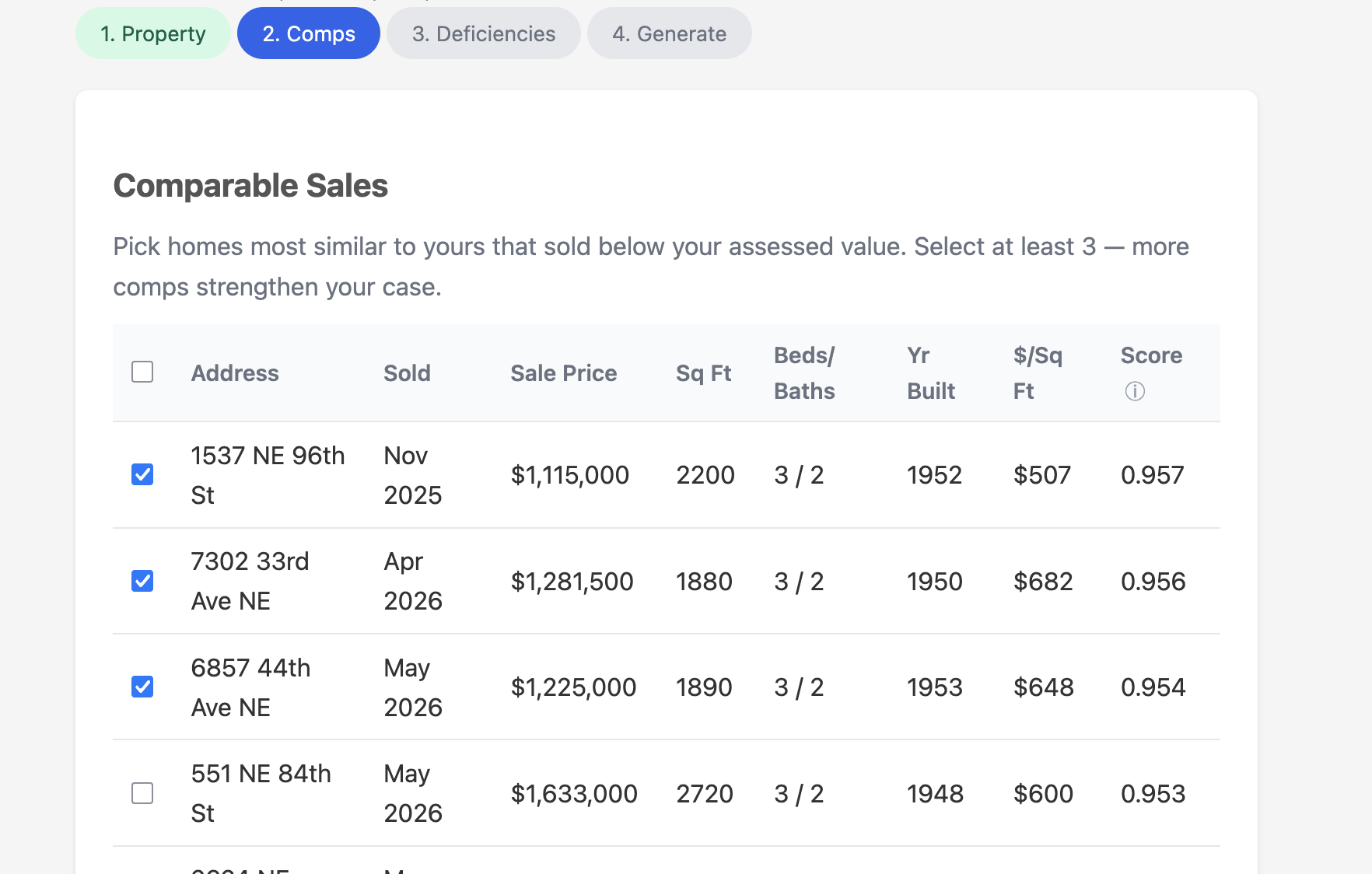The height and width of the screenshot is (874, 1372).
Task: Click the 2720 square feet value
Action: 705,794
